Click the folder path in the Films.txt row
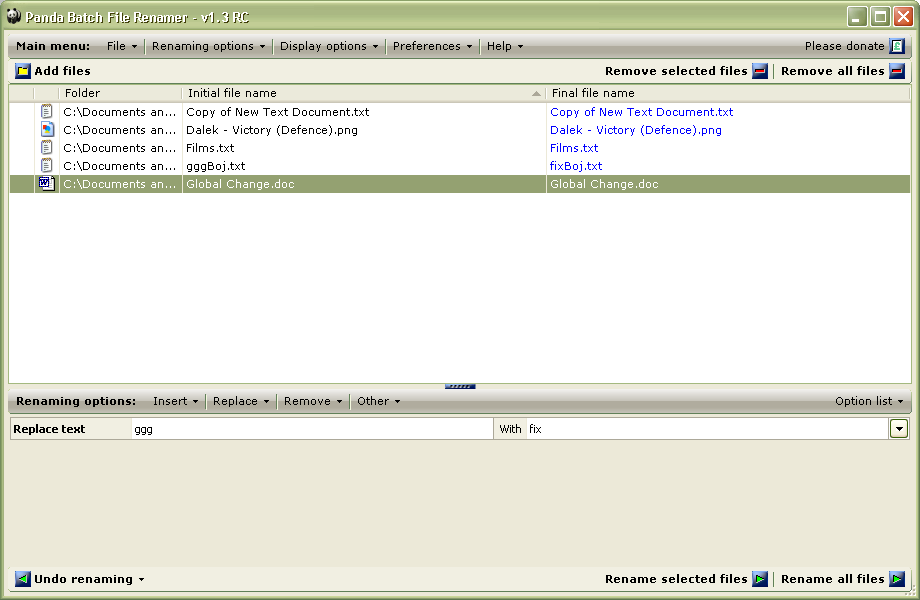 [x=120, y=148]
